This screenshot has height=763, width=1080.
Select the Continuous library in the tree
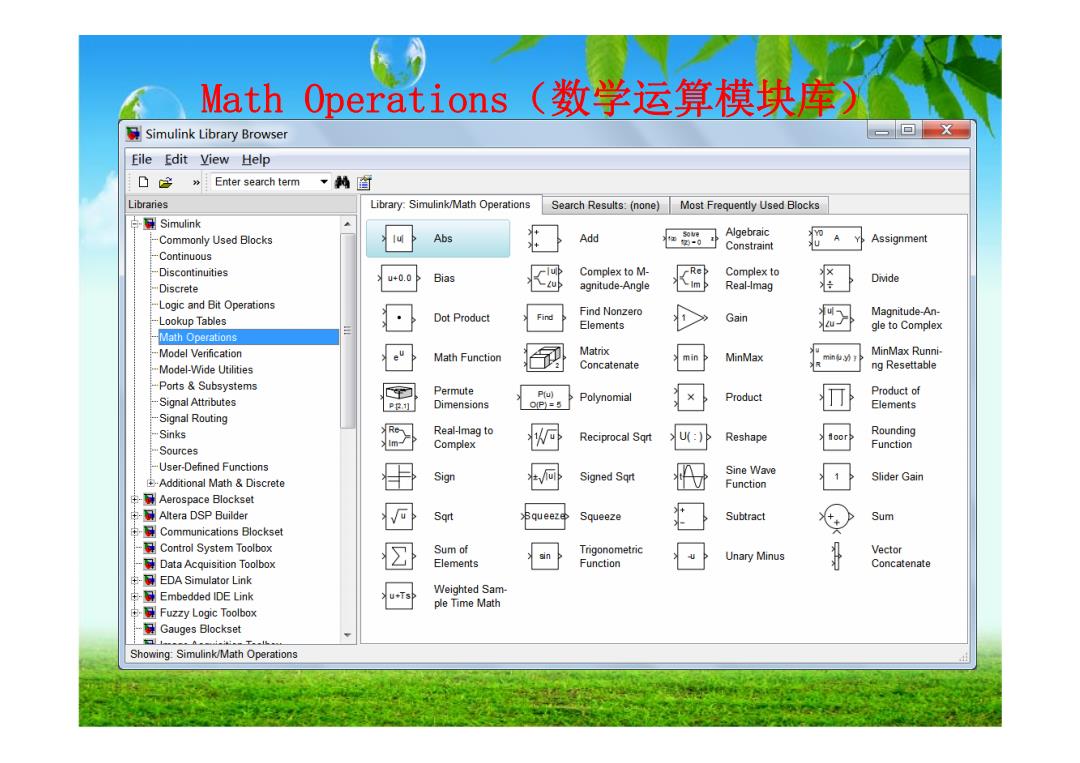coord(185,256)
